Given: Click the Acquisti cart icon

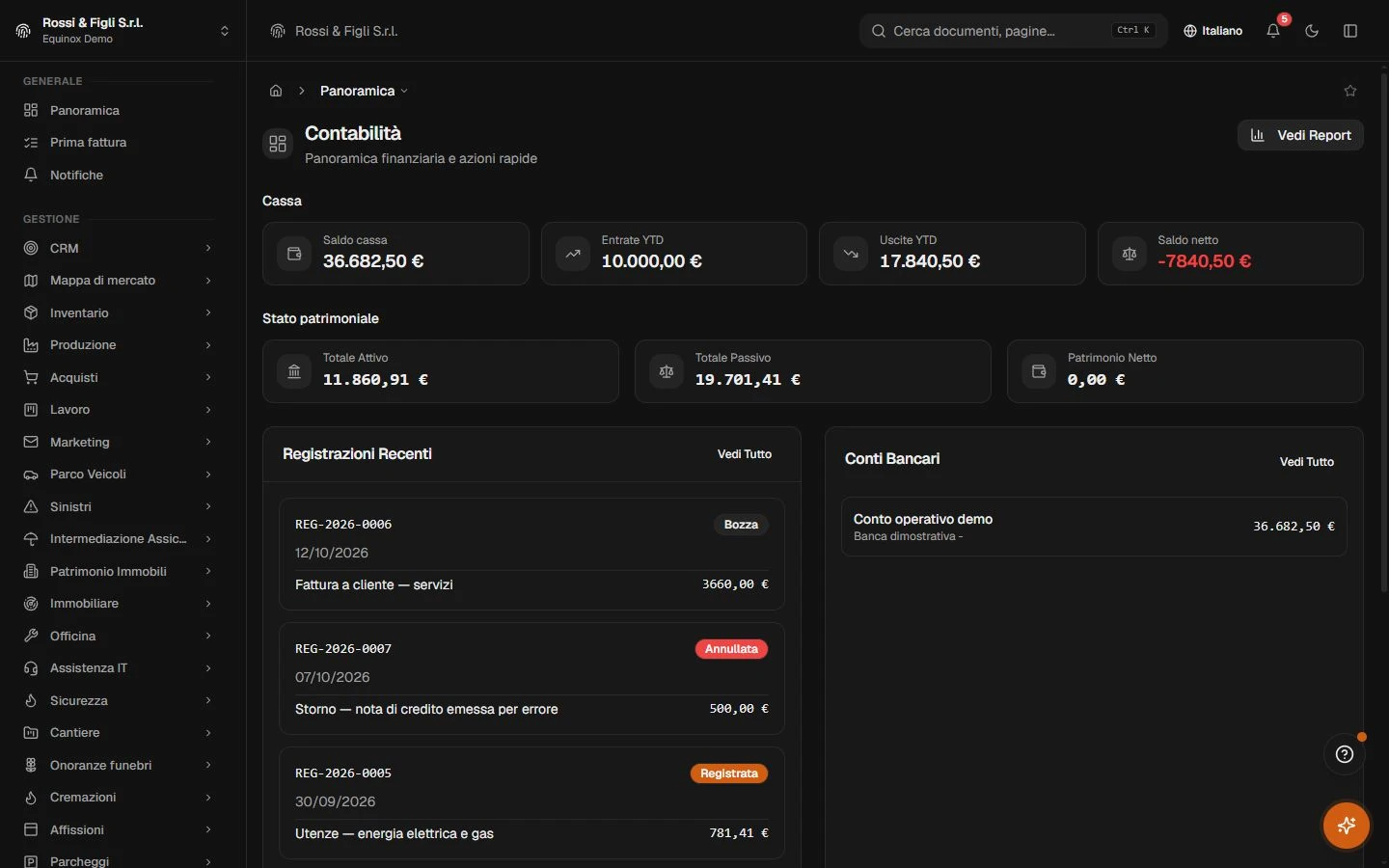Looking at the screenshot, I should point(31,377).
